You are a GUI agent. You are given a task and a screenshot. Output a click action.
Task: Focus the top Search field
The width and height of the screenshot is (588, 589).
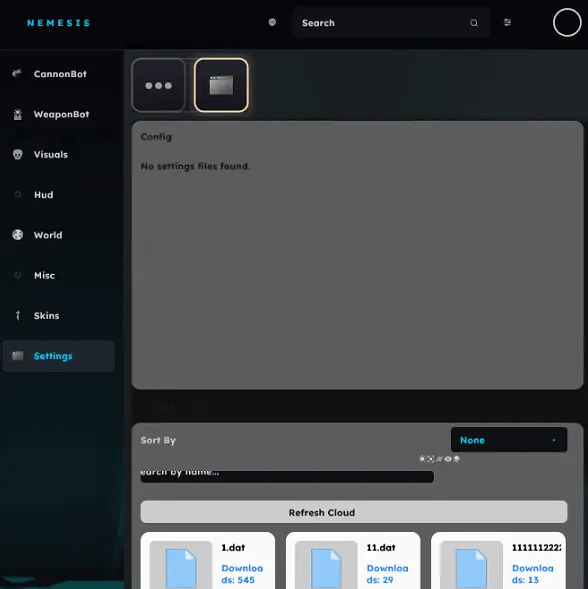click(391, 23)
